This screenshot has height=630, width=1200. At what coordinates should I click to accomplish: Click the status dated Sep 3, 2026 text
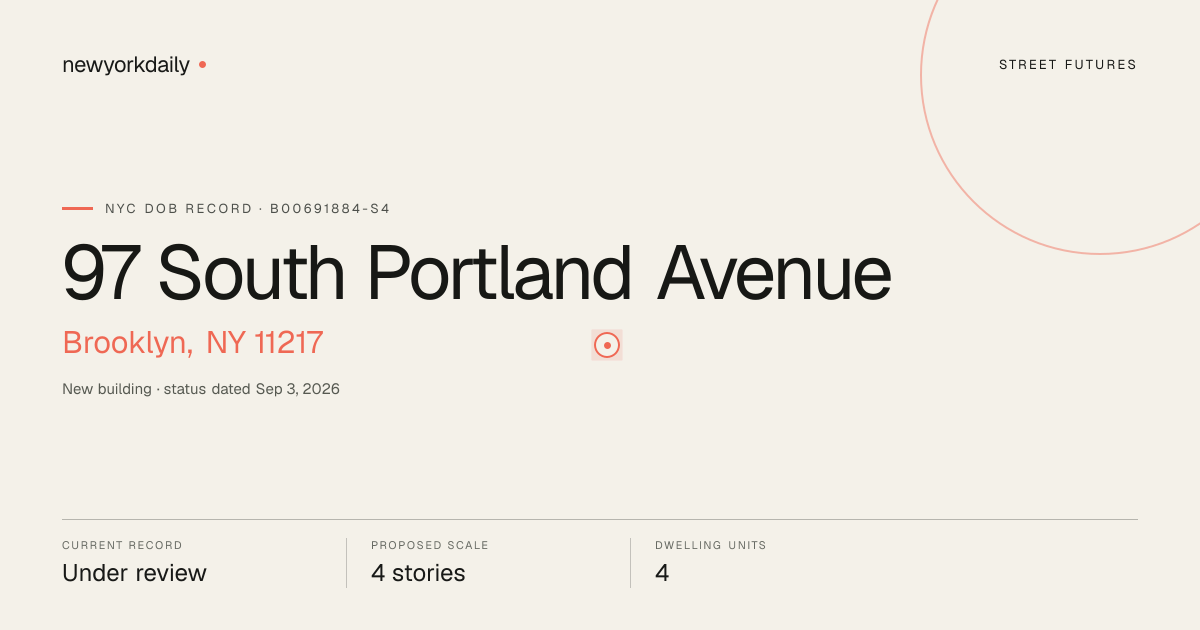click(x=252, y=389)
